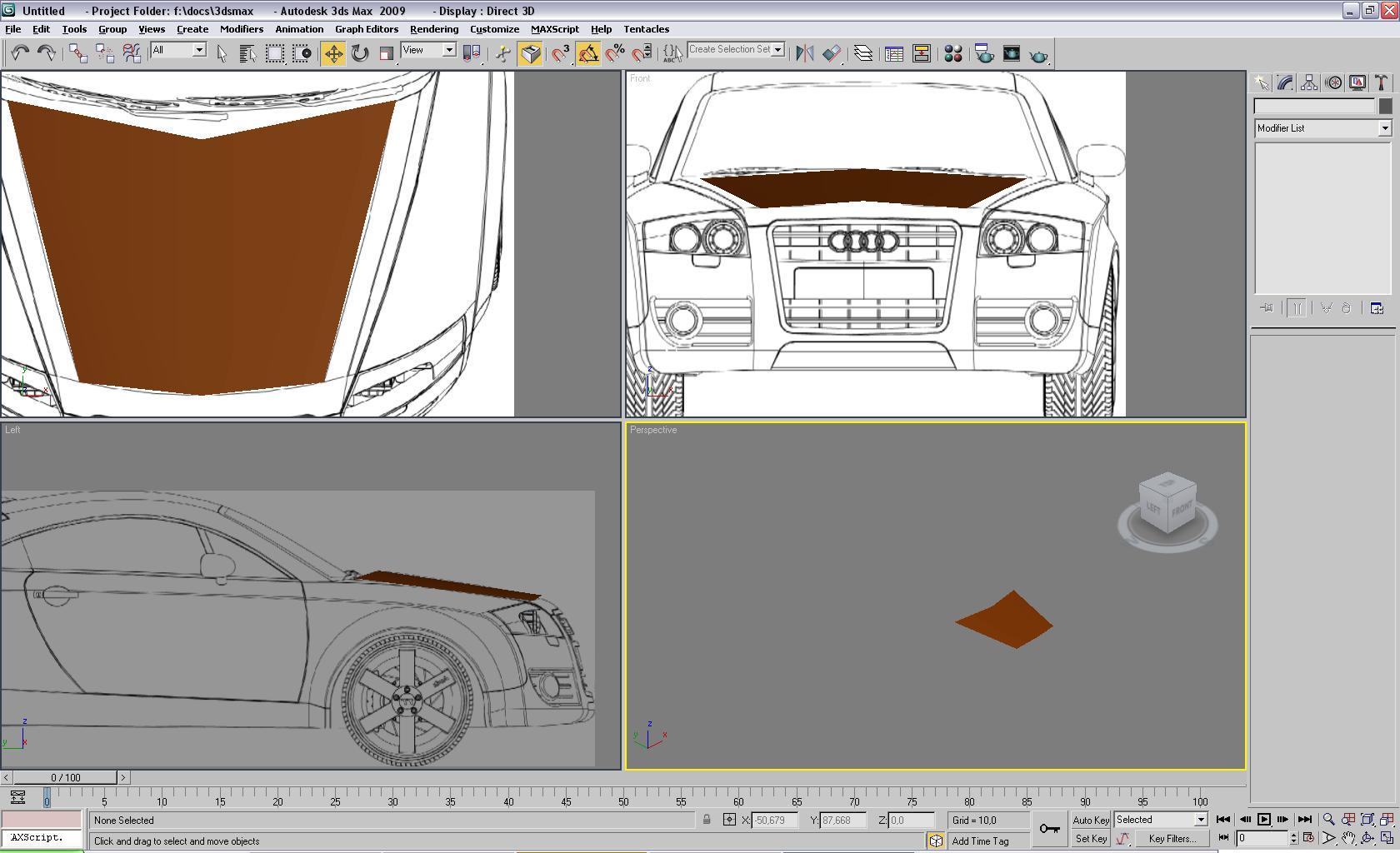Screen dimensions: 1400x853
Task: Pick the Rectangular Selection Region tool
Action: click(x=274, y=53)
